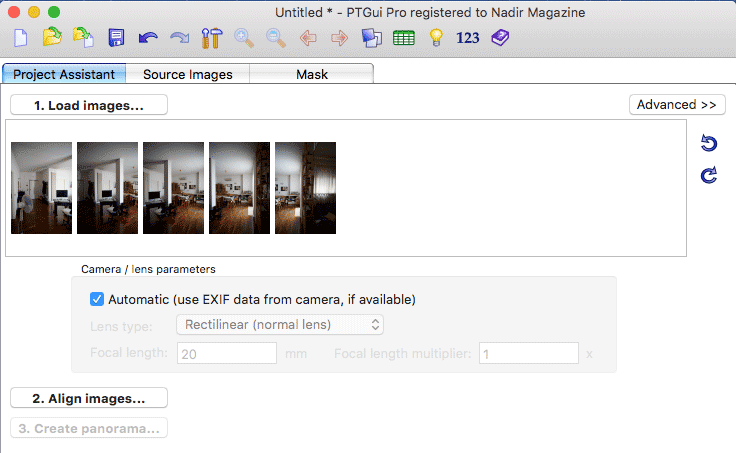Screen dimensions: 736x453
Task: Click the 3. Create panorama... button
Action: point(89,428)
